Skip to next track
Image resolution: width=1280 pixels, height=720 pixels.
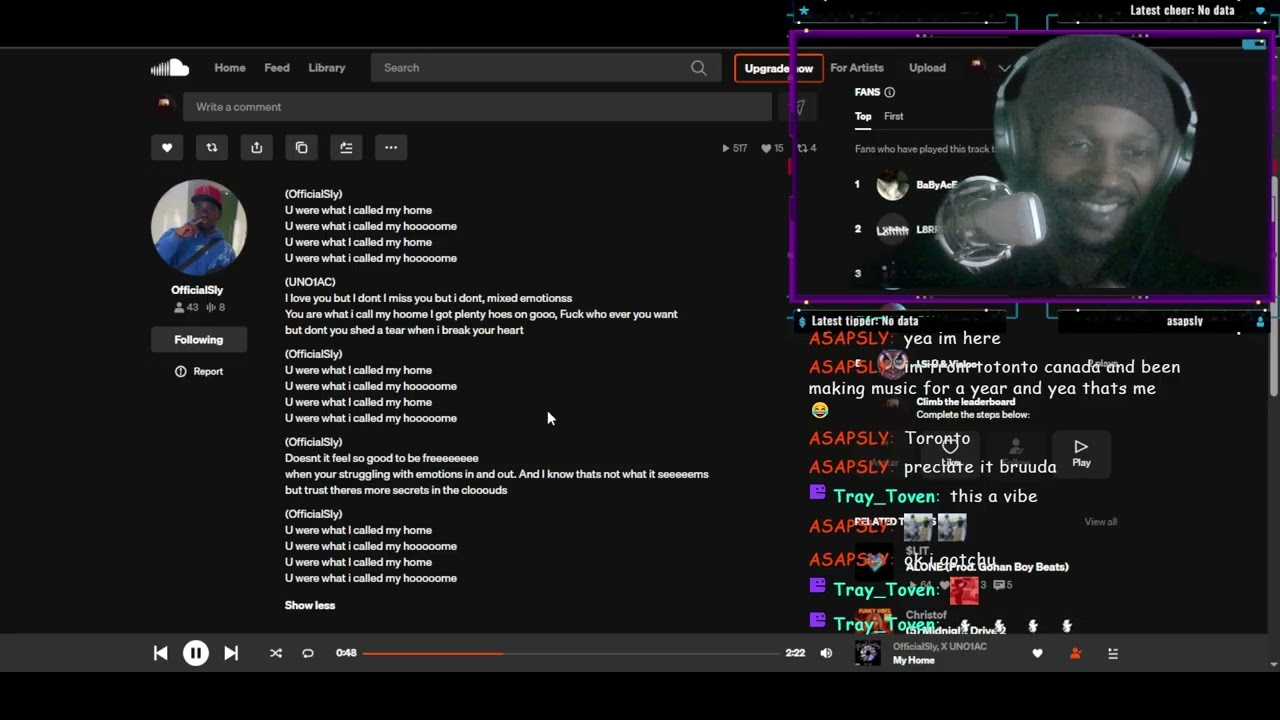(231, 653)
